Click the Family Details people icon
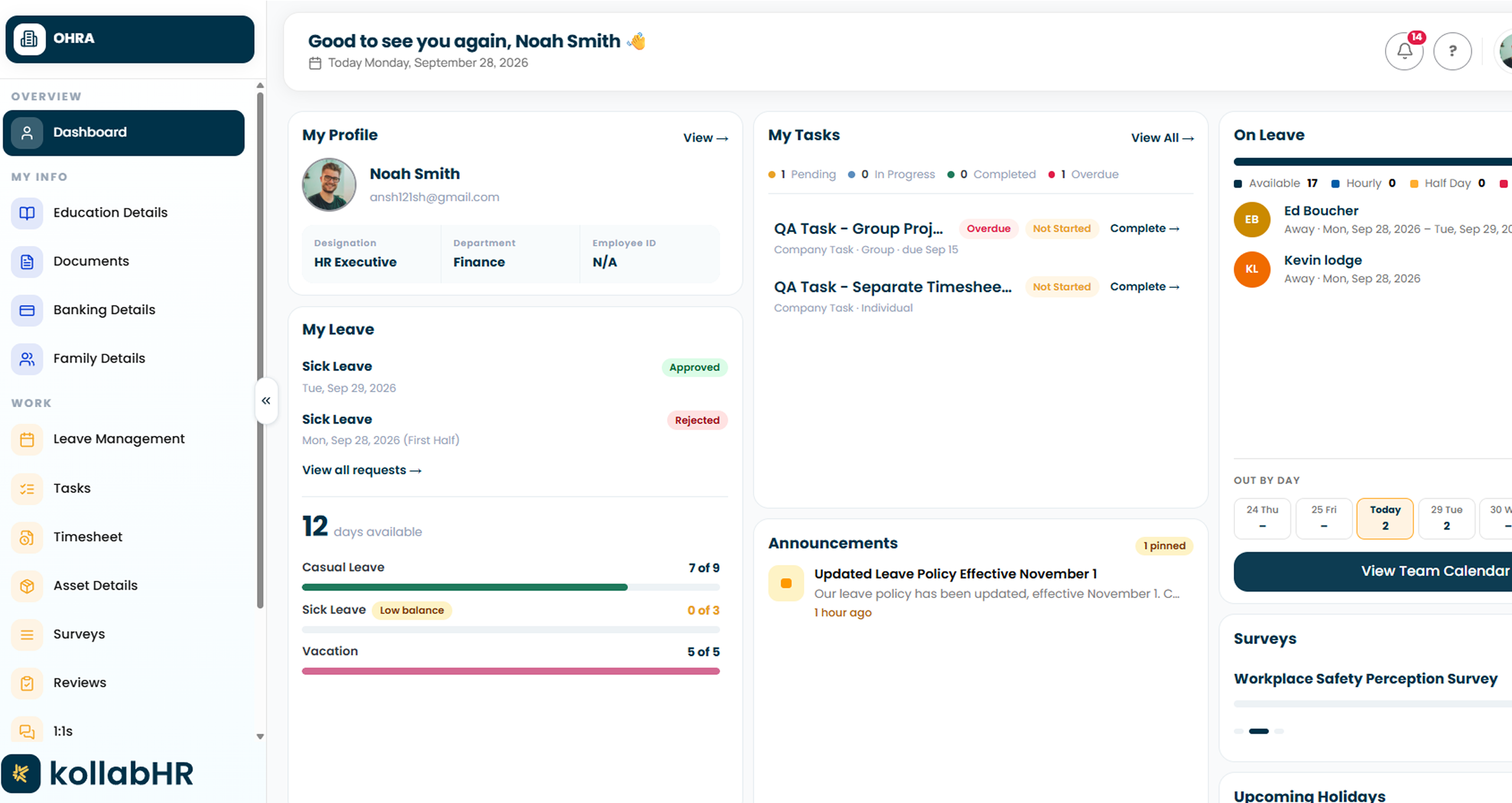 (27, 359)
